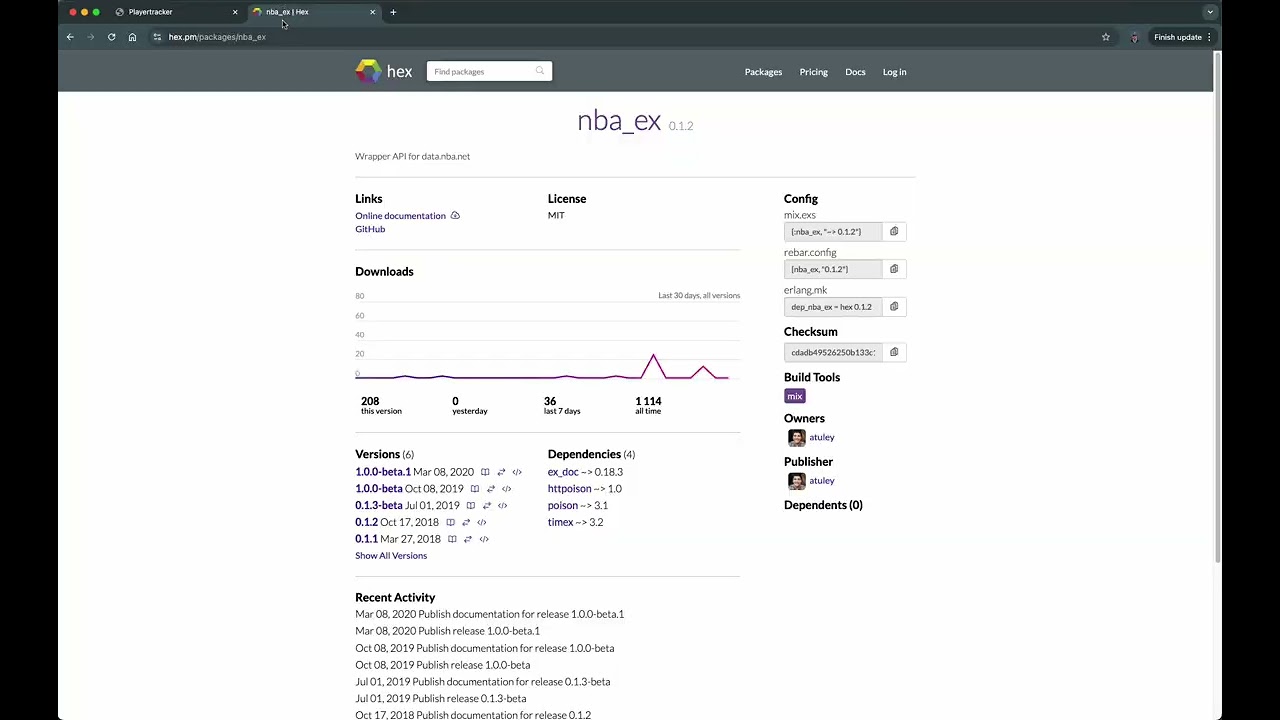
Task: Open version 0.1.1 link
Action: tap(366, 539)
